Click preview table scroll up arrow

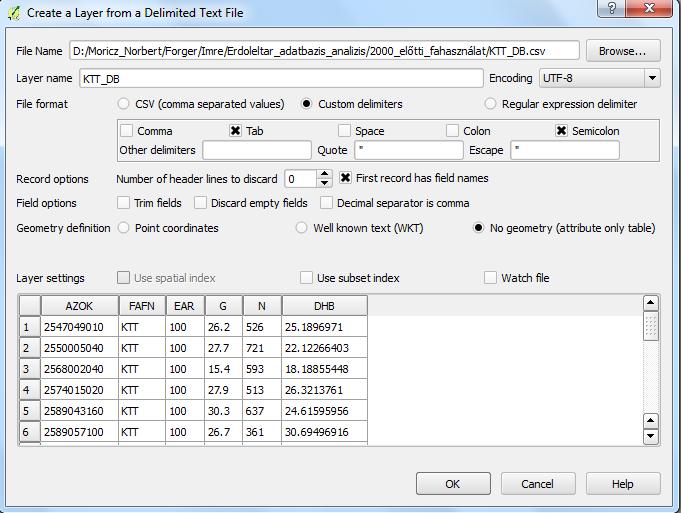click(651, 302)
